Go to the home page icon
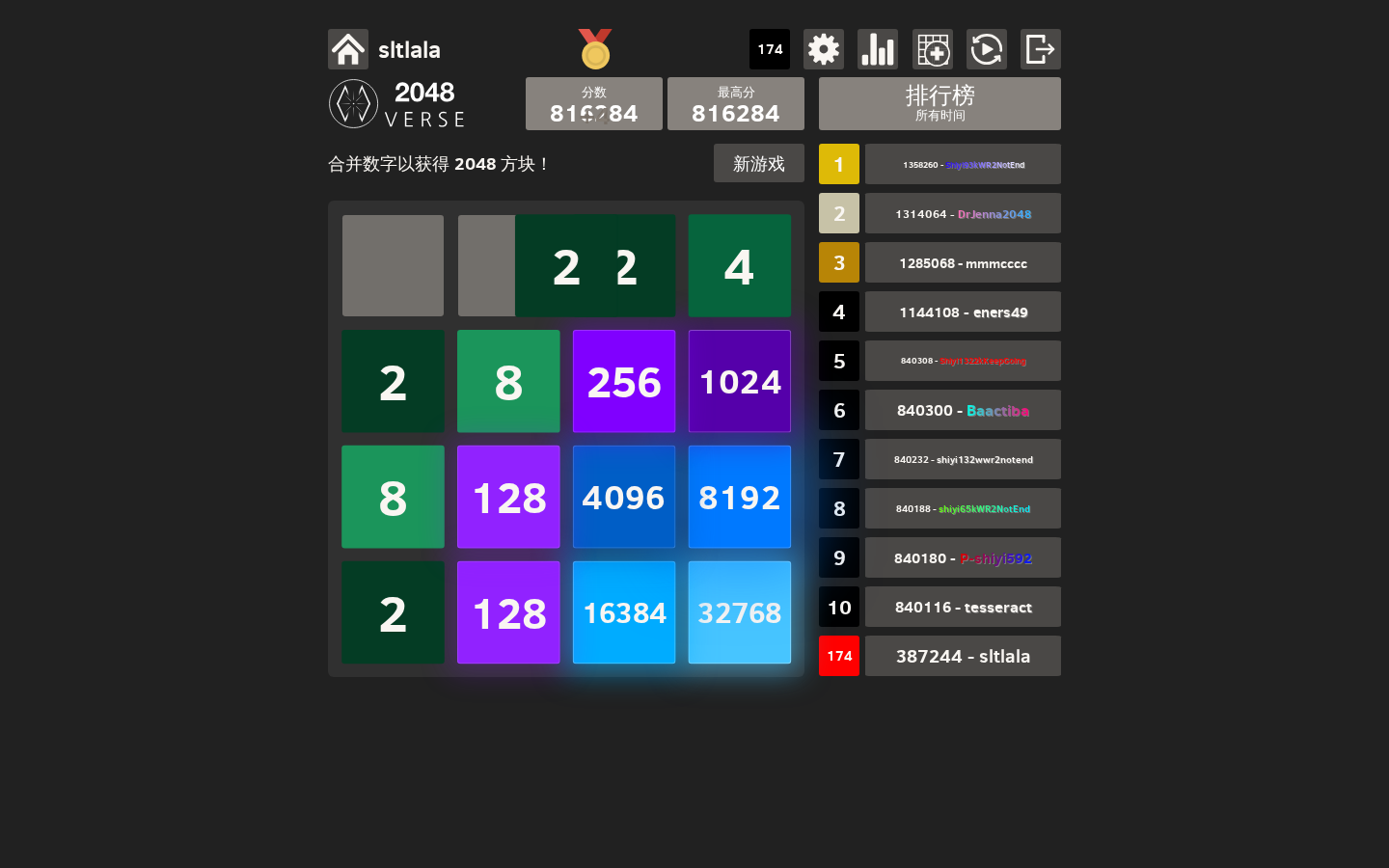1389x868 pixels. pyautogui.click(x=348, y=49)
